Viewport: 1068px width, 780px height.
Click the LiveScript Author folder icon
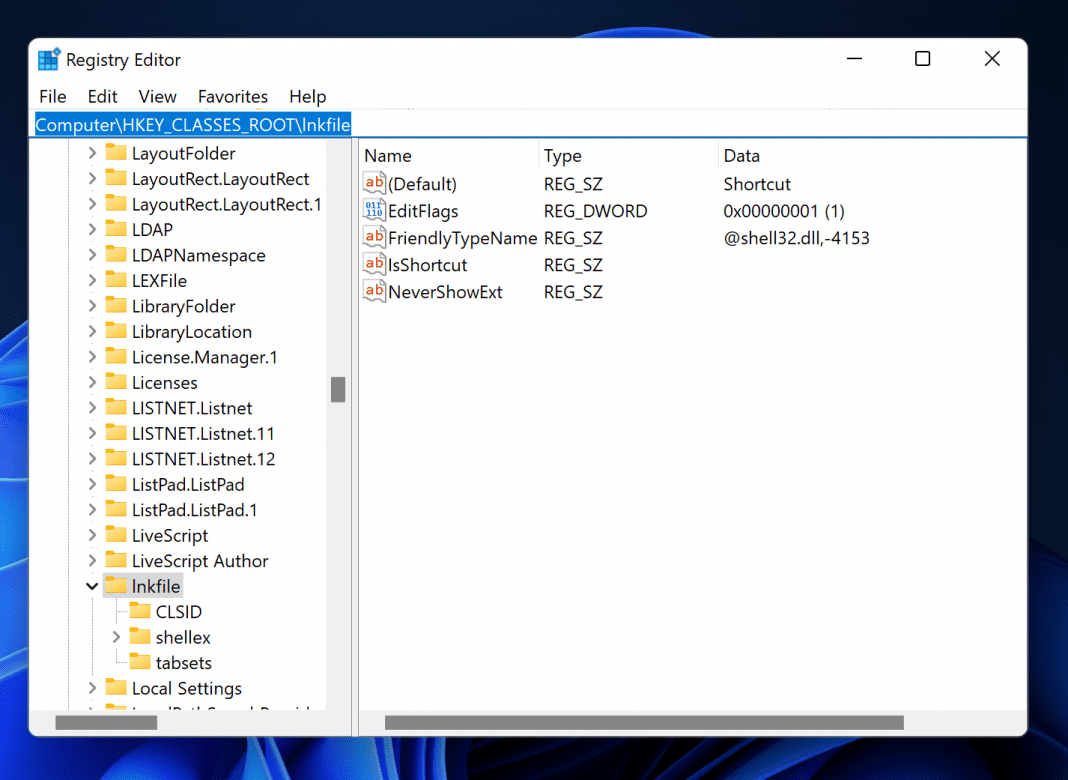tap(117, 561)
